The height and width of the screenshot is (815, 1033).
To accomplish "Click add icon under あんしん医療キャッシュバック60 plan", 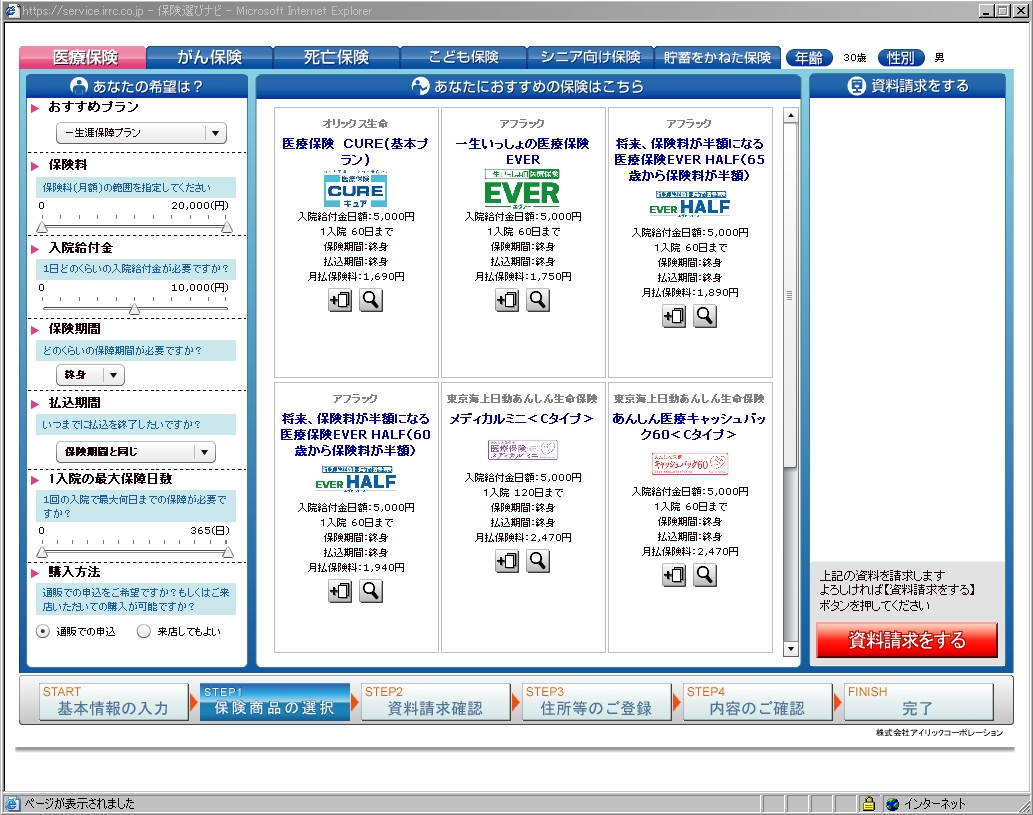I will tap(674, 575).
